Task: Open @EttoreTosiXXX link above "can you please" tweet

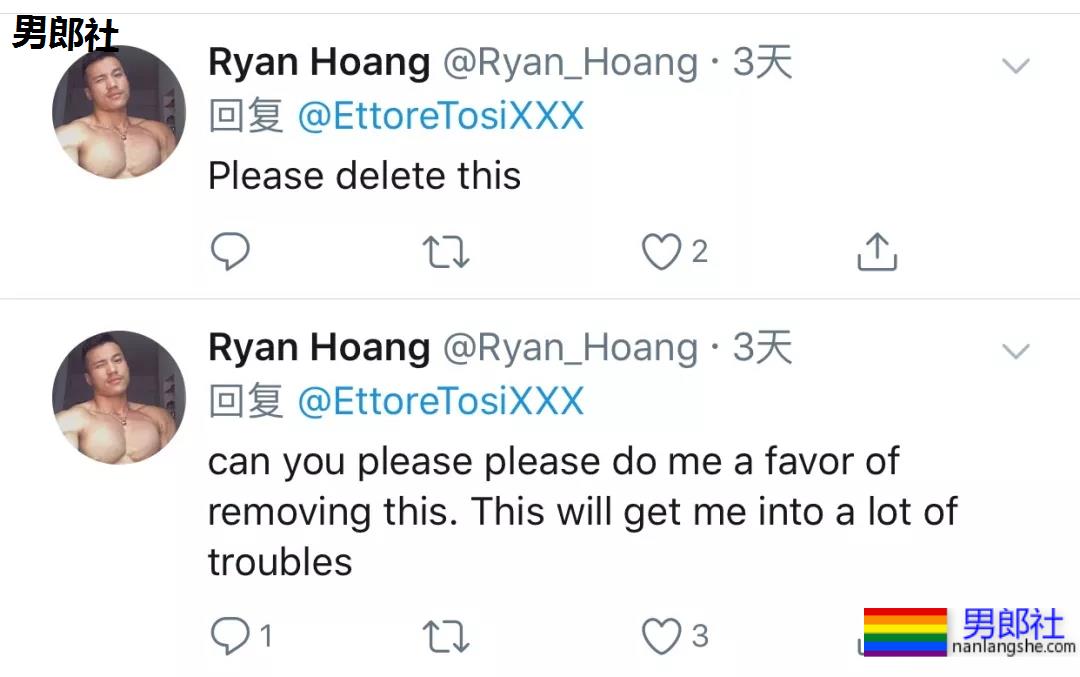Action: pyautogui.click(x=440, y=402)
